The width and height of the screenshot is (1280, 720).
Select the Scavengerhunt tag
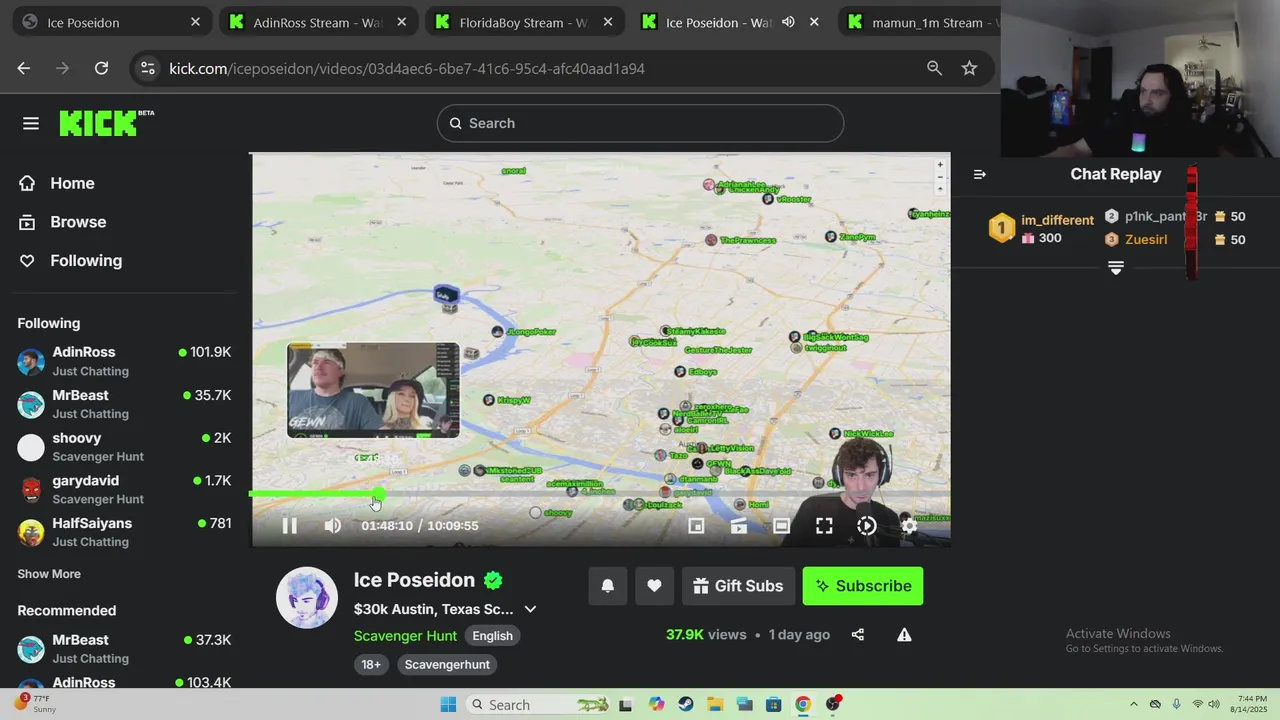[447, 664]
